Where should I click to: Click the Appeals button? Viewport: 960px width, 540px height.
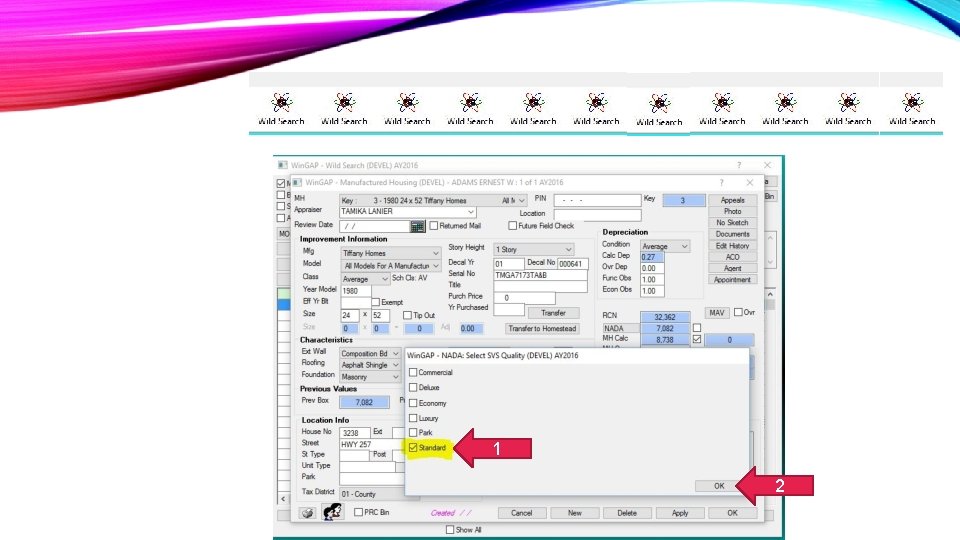[732, 200]
